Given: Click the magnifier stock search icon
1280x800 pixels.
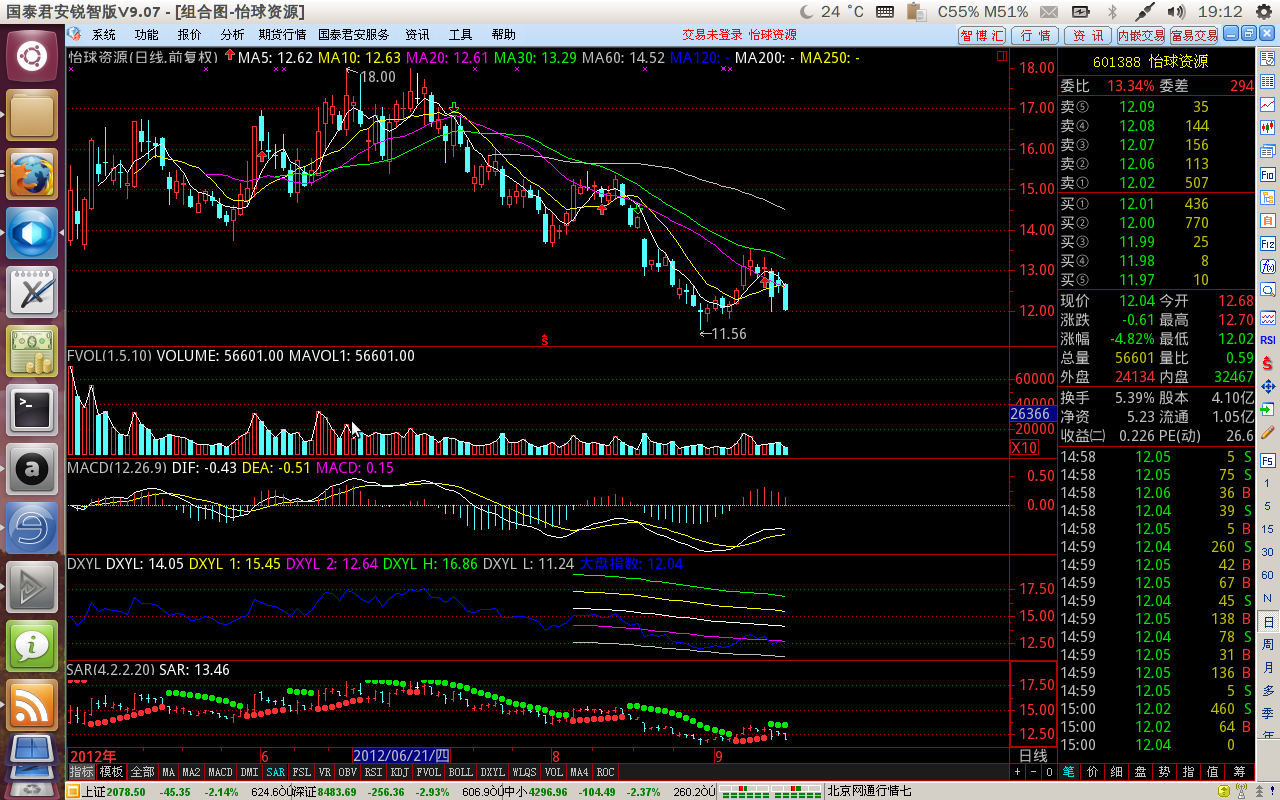Looking at the screenshot, I should click(x=1268, y=290).
